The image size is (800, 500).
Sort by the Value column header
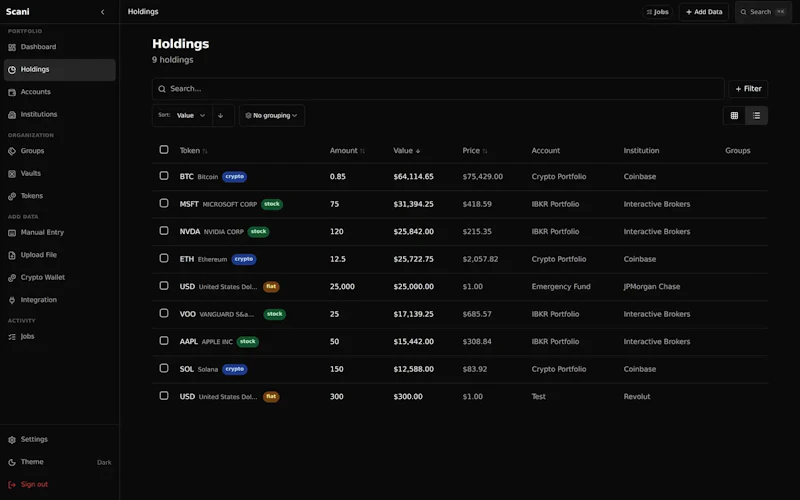pyautogui.click(x=407, y=151)
